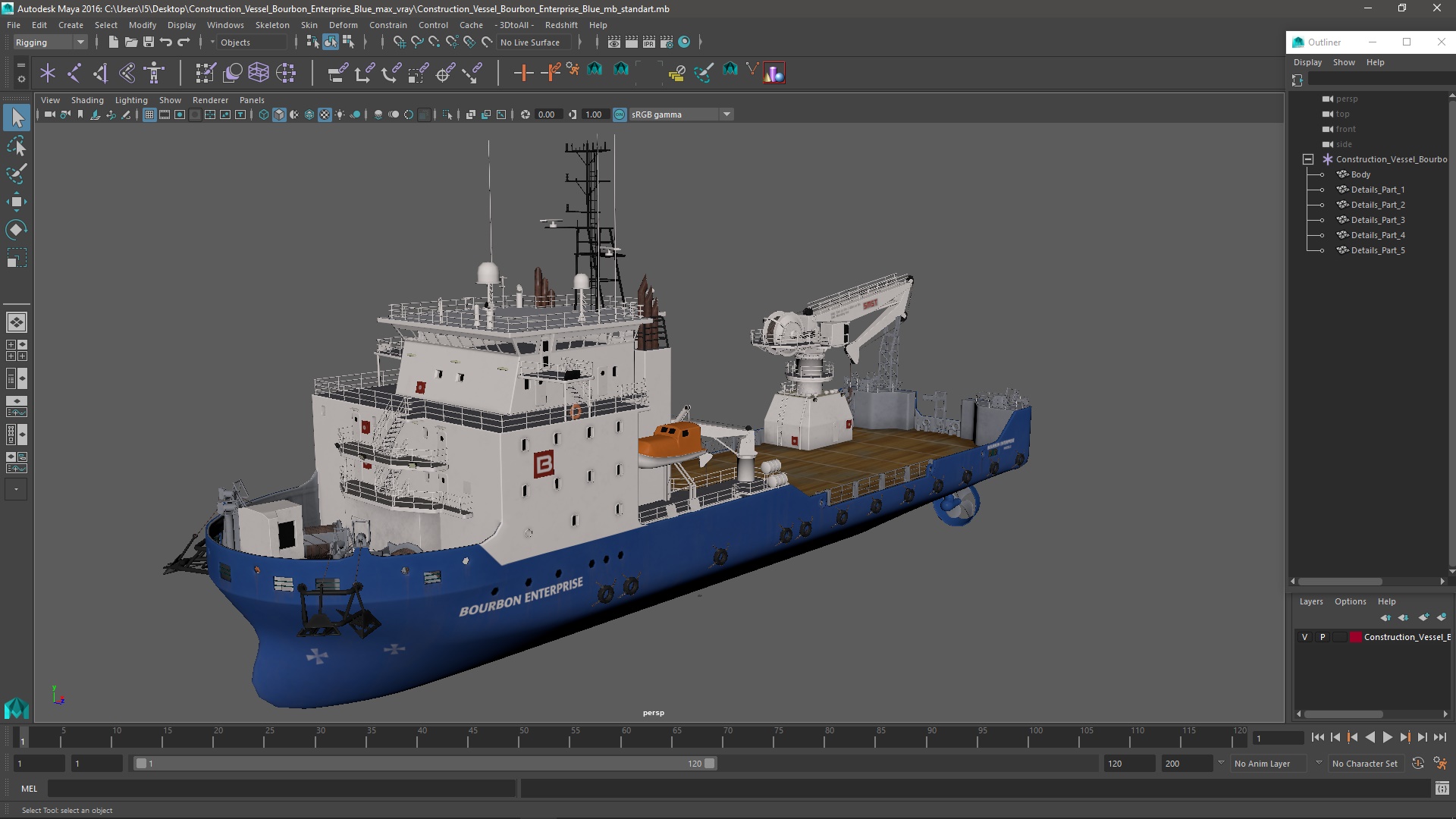Open the Deform menu
This screenshot has height=819, width=1456.
click(343, 25)
